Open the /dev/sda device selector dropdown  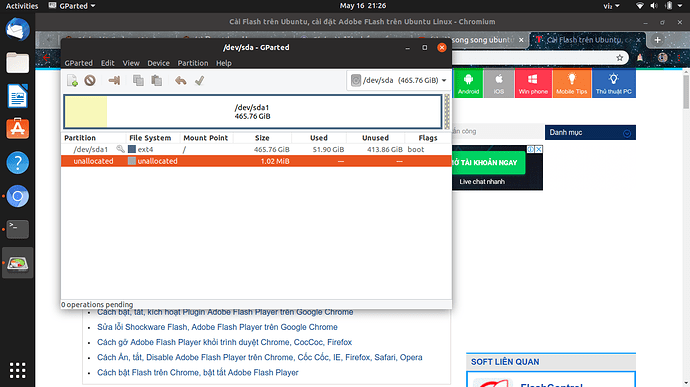399,81
